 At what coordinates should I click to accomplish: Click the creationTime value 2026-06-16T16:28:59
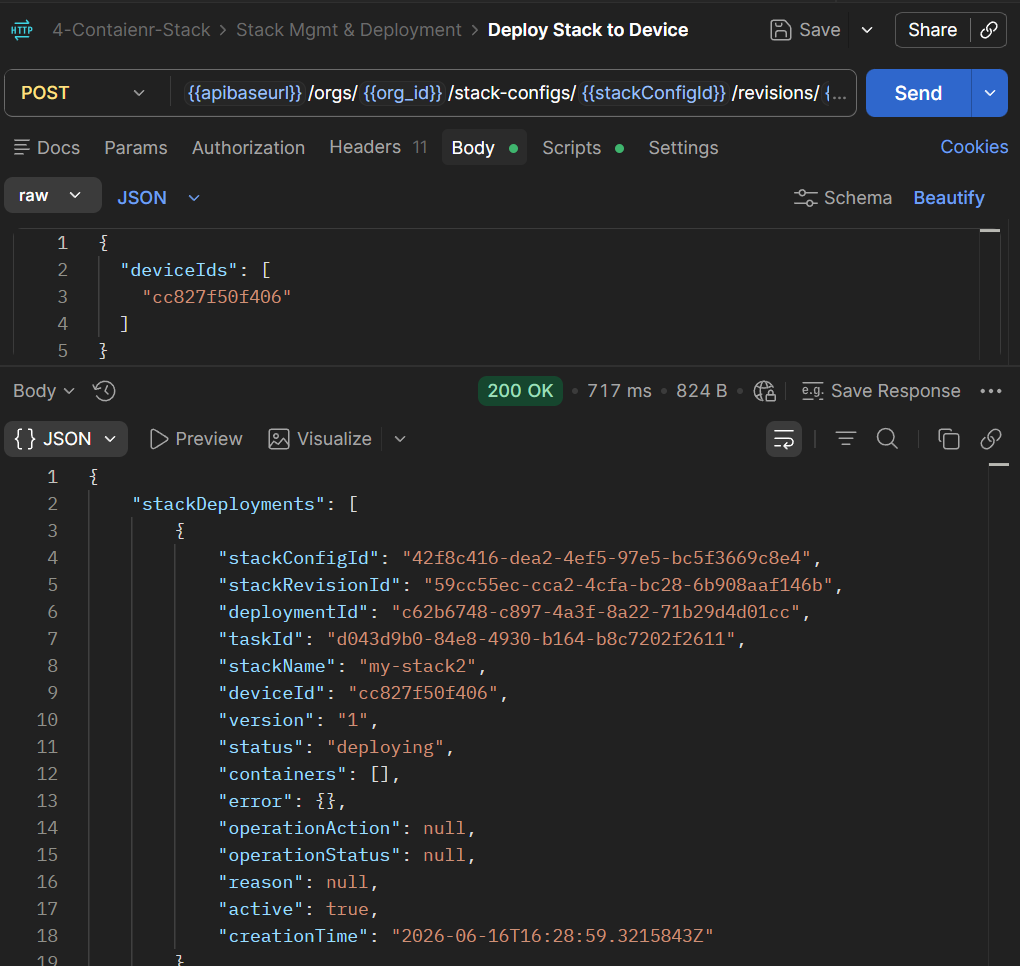coord(552,936)
